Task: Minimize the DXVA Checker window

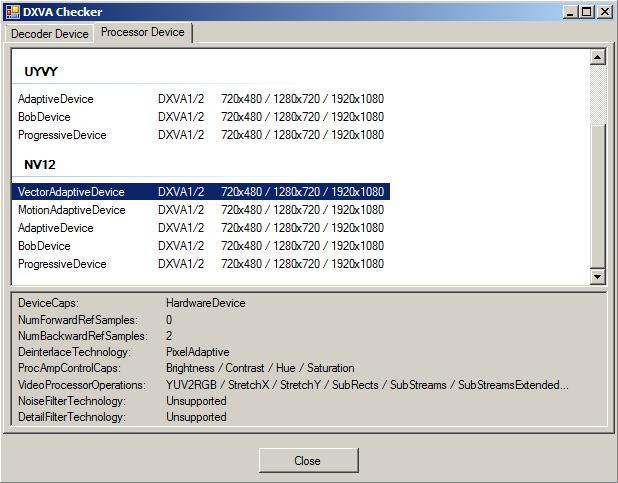Action: tap(570, 12)
